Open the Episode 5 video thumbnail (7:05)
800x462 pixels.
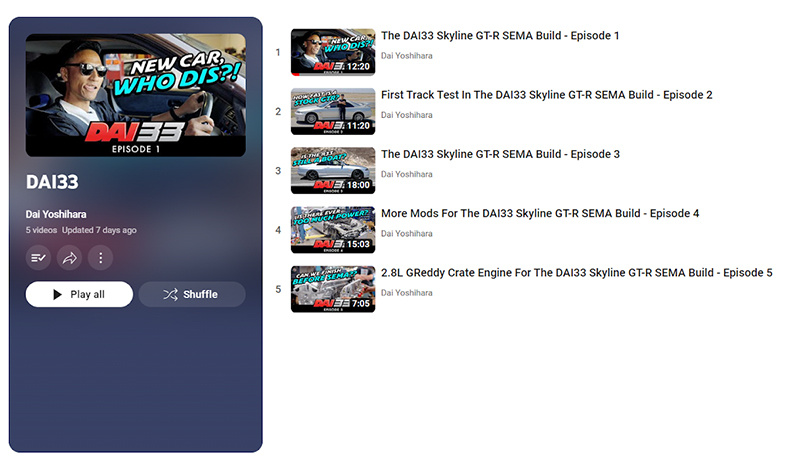click(x=333, y=289)
